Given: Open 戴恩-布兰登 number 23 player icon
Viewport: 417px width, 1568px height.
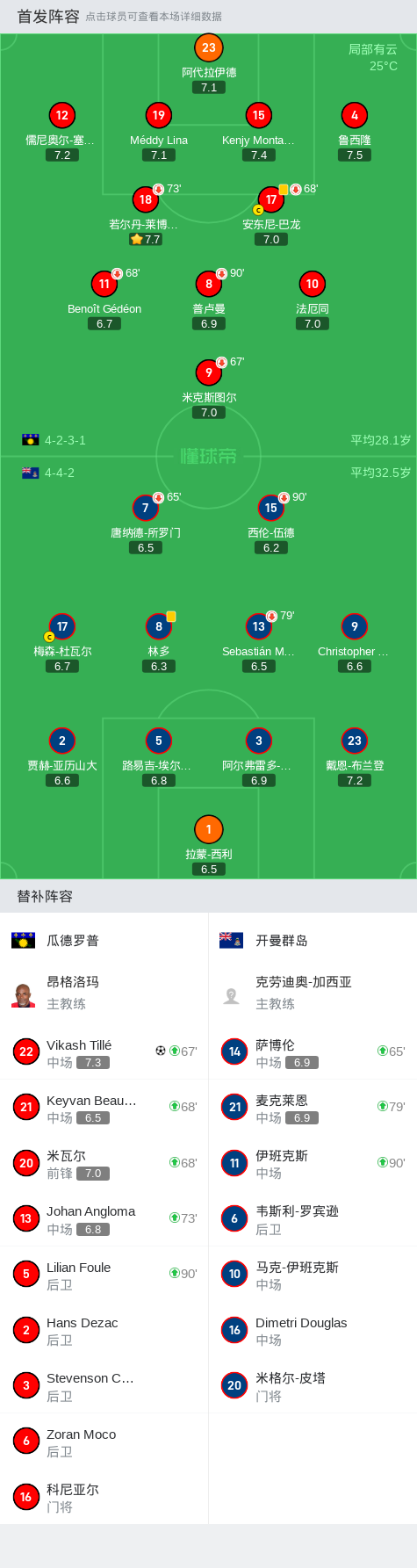Looking at the screenshot, I should point(355,741).
